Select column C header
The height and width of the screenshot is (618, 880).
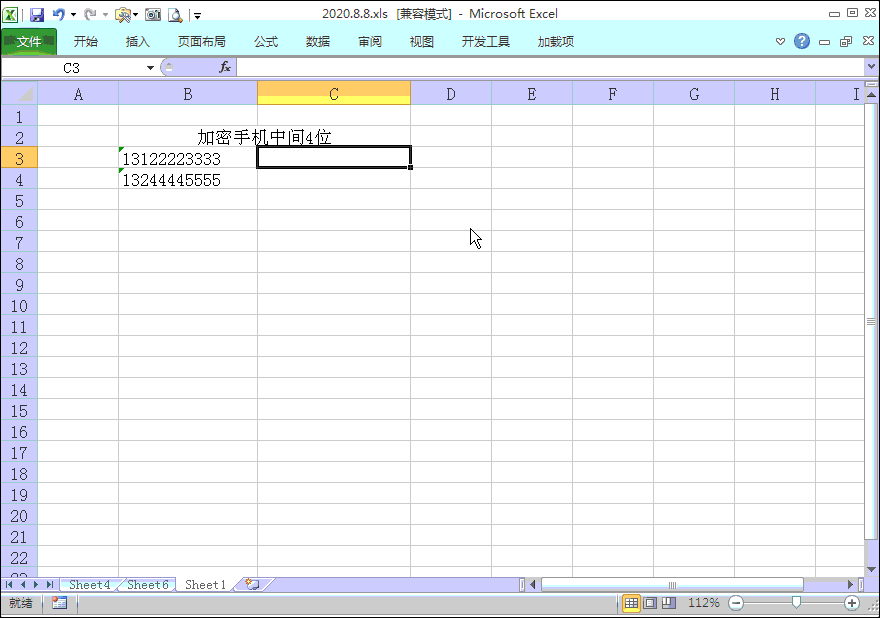click(x=334, y=93)
